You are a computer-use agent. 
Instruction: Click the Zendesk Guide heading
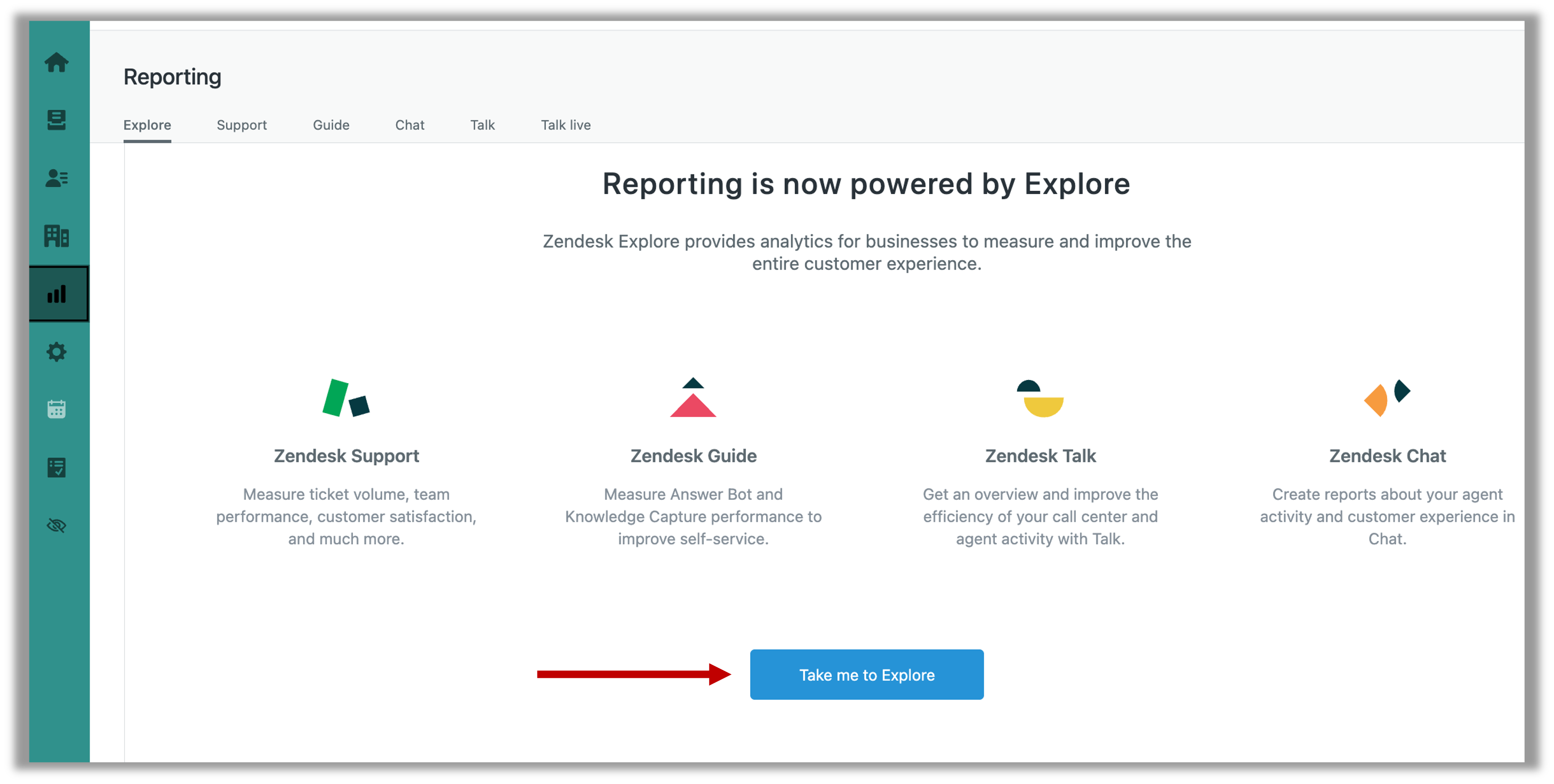click(693, 456)
